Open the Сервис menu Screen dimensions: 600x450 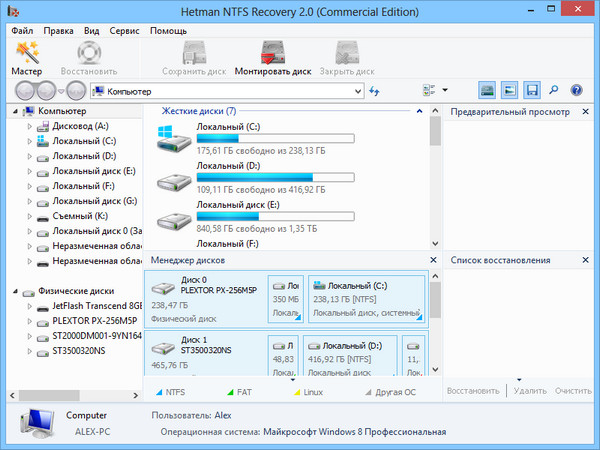click(x=124, y=31)
